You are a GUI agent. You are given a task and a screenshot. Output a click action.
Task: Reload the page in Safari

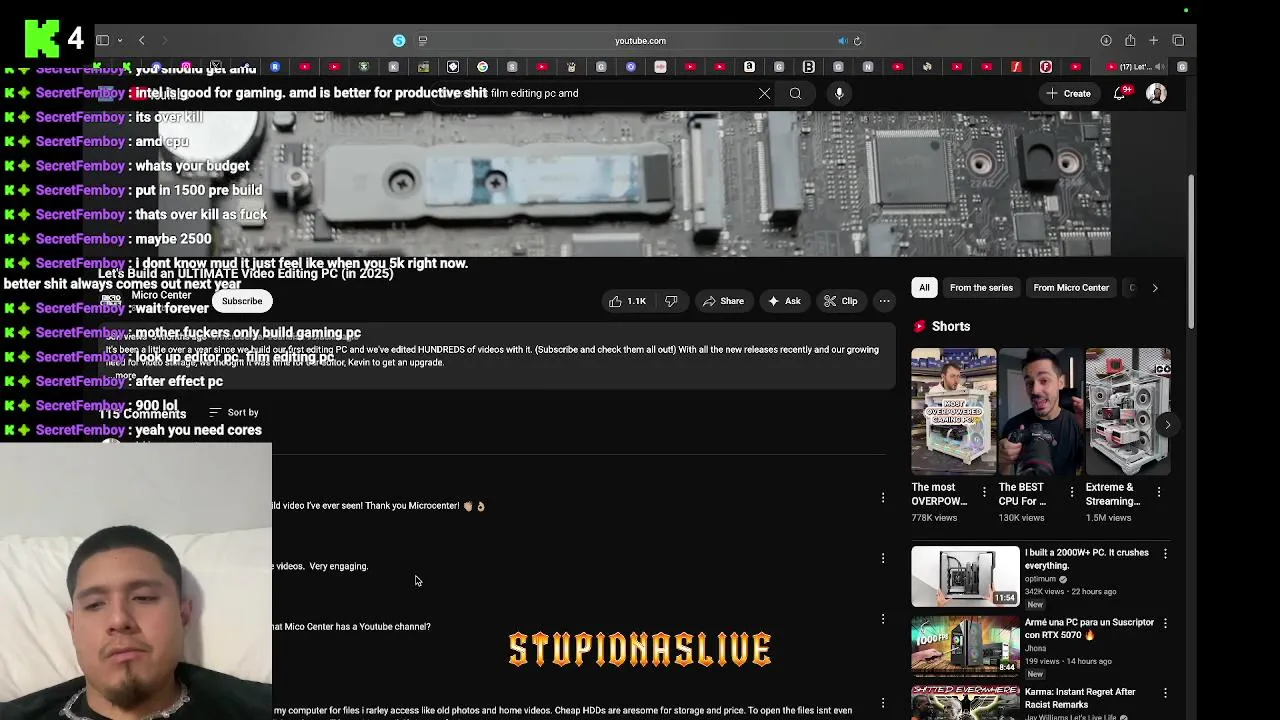coord(857,41)
